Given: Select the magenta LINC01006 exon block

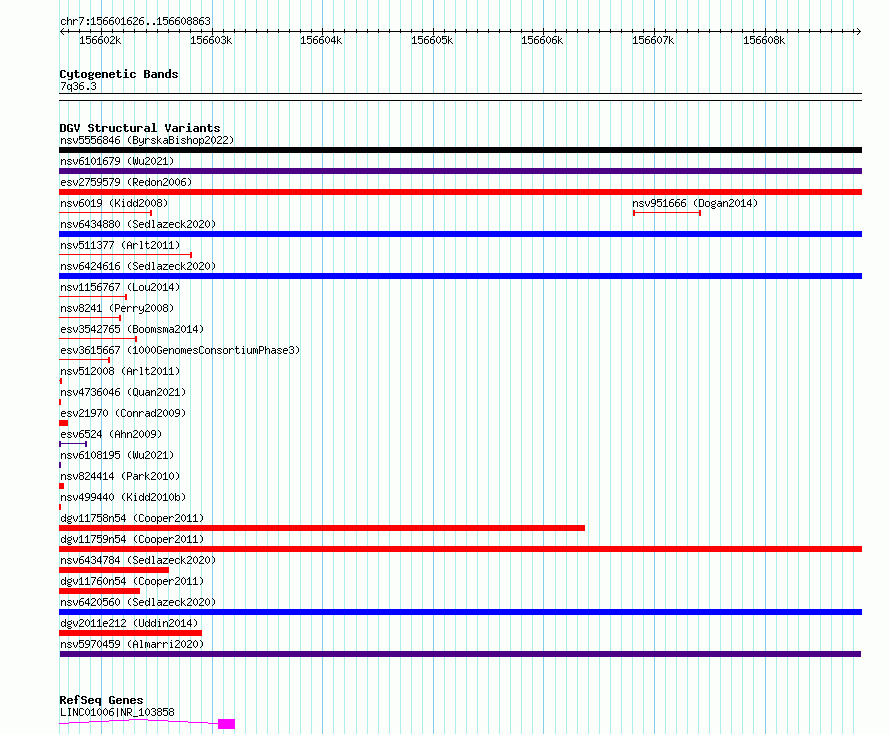Looking at the screenshot, I should tap(226, 724).
